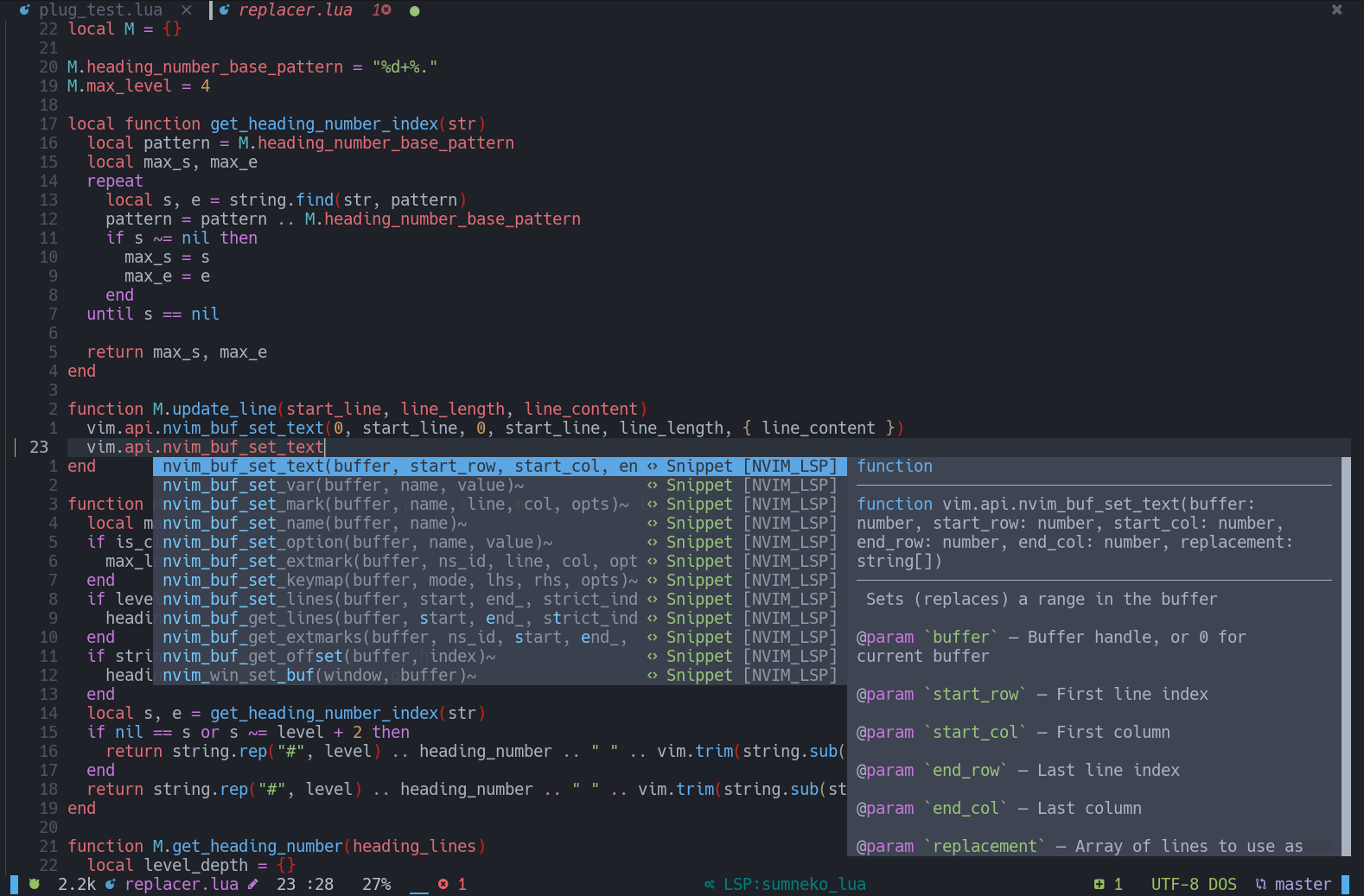The image size is (1364, 896).
Task: Close the plug_test.lua tab with its X
Action: click(187, 10)
